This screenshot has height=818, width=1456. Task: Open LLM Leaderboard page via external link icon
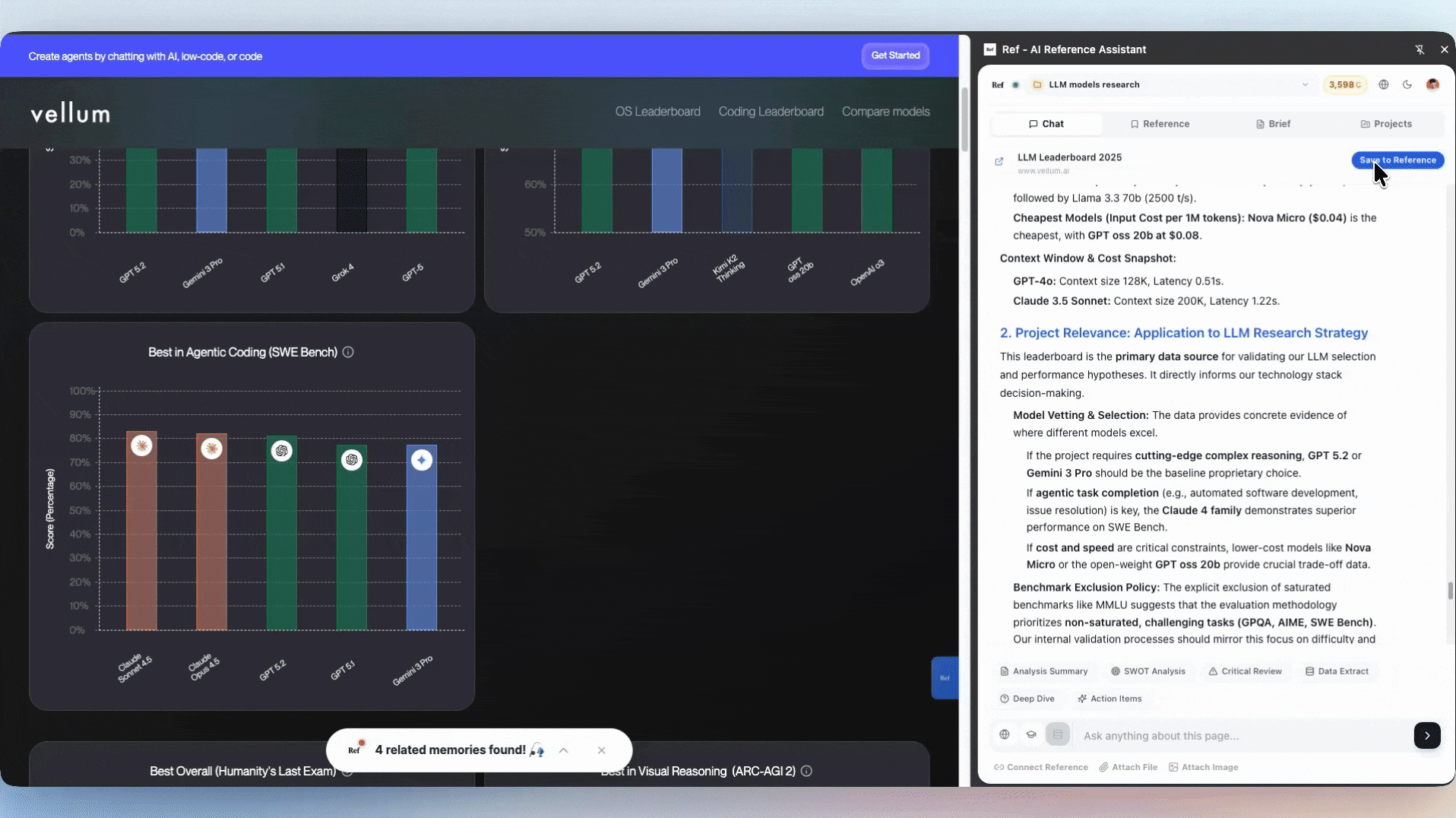click(999, 161)
